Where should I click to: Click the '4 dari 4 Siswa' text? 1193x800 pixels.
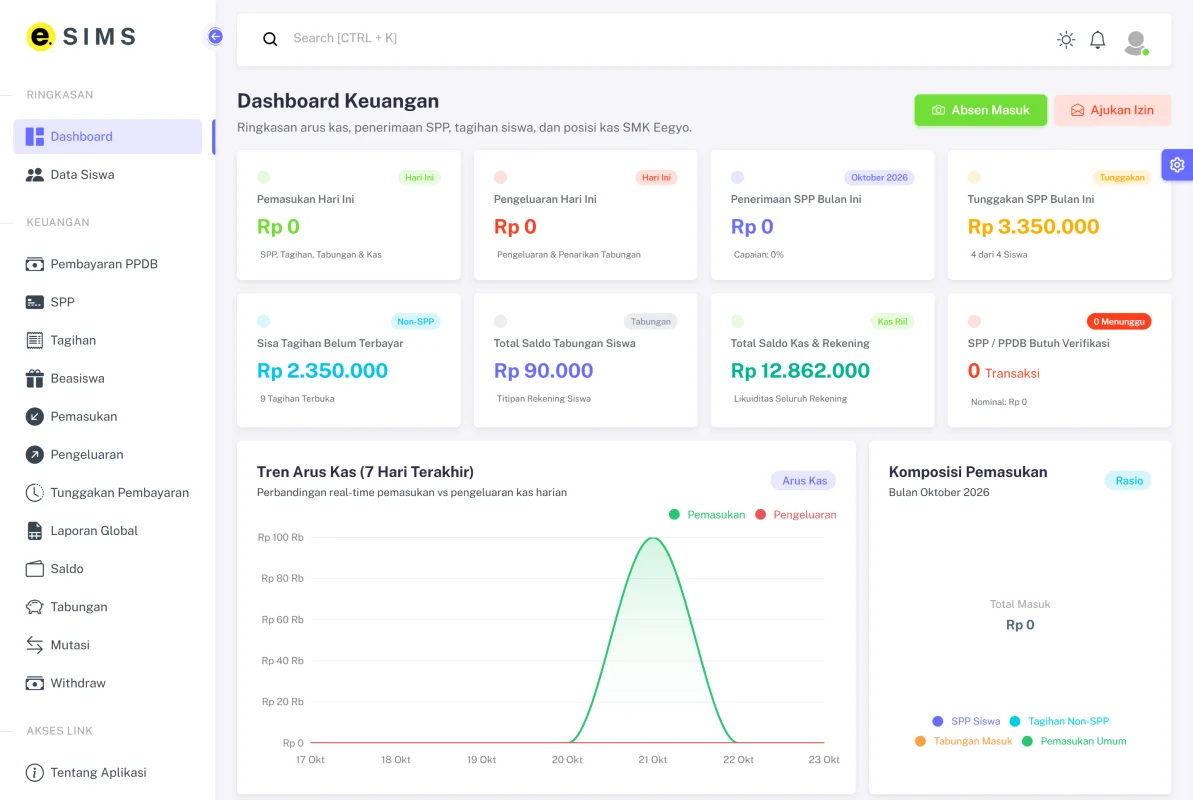click(999, 255)
